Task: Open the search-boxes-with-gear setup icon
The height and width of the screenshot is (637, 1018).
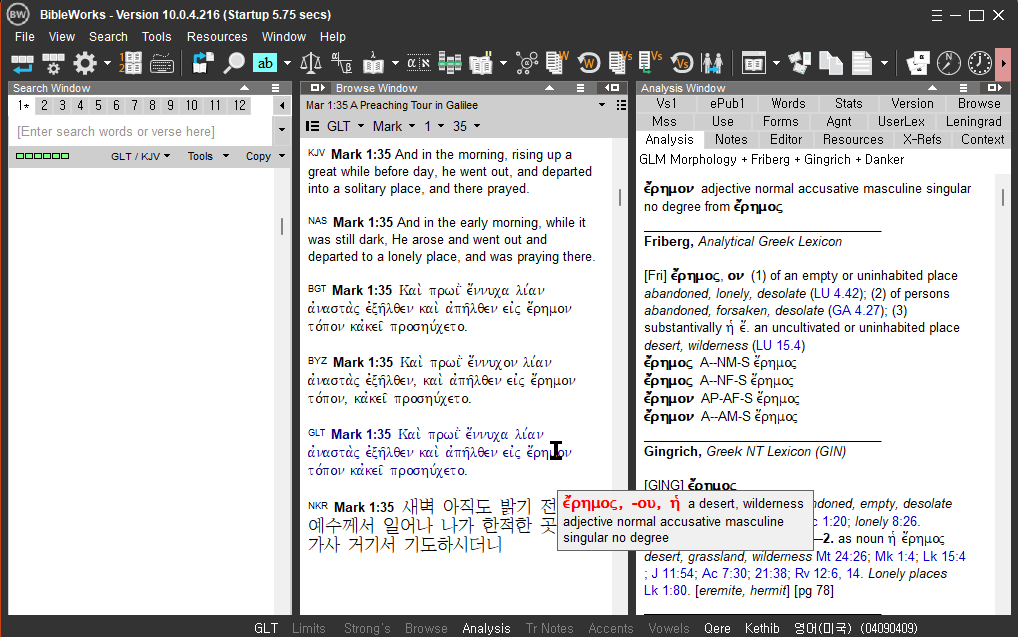Action: pyautogui.click(x=53, y=63)
